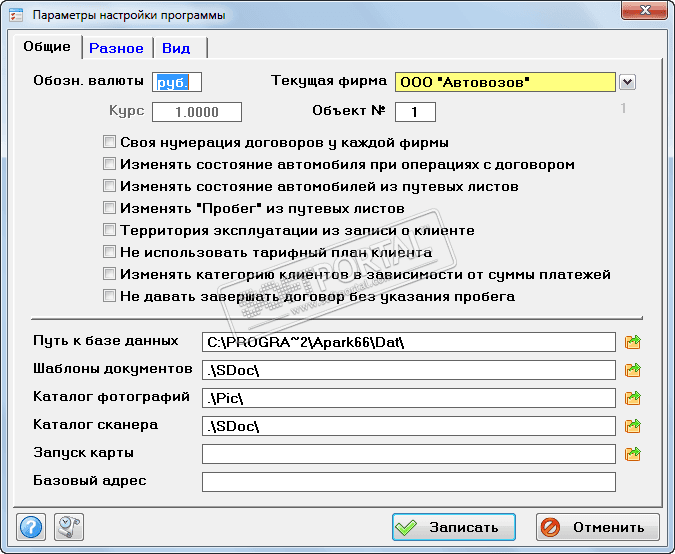Click the browse folder icon for Каталог фотографий

(632, 398)
